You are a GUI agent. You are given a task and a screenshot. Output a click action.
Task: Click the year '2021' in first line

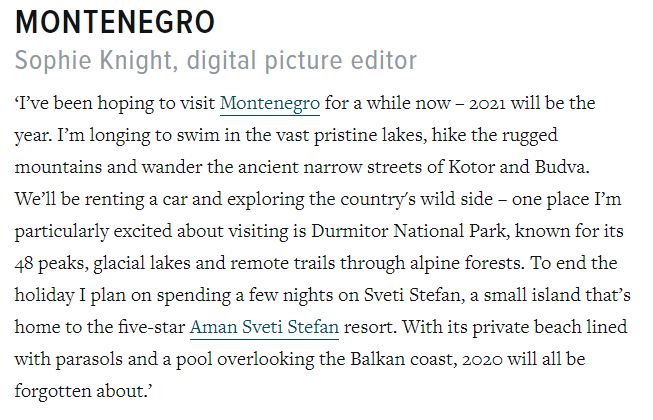coord(487,104)
